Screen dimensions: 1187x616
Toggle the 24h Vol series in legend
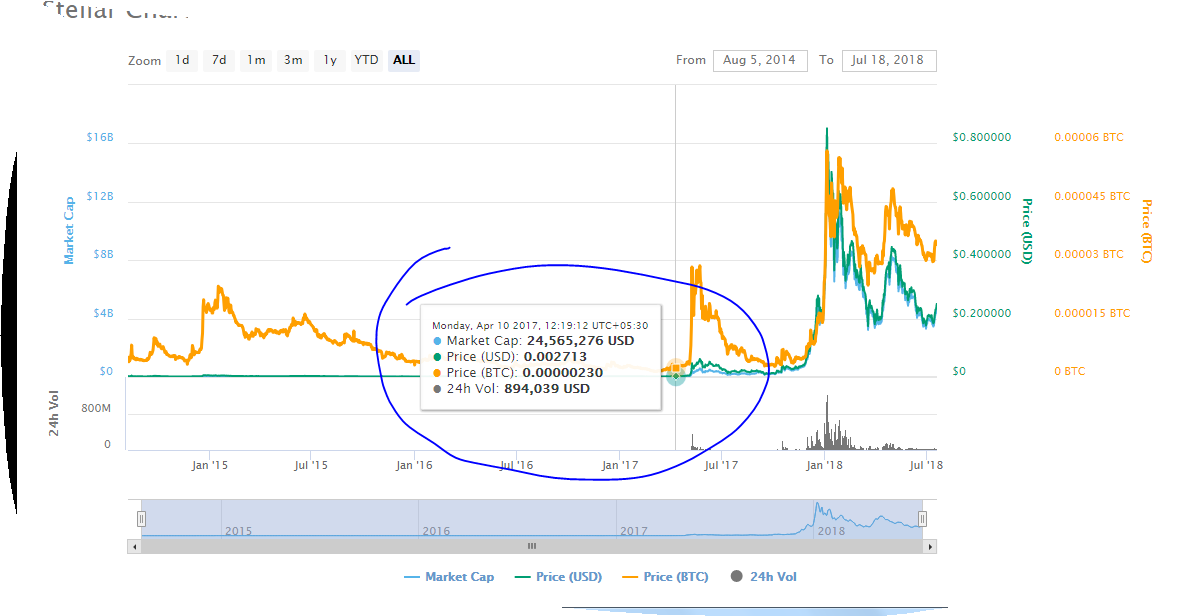[764, 577]
